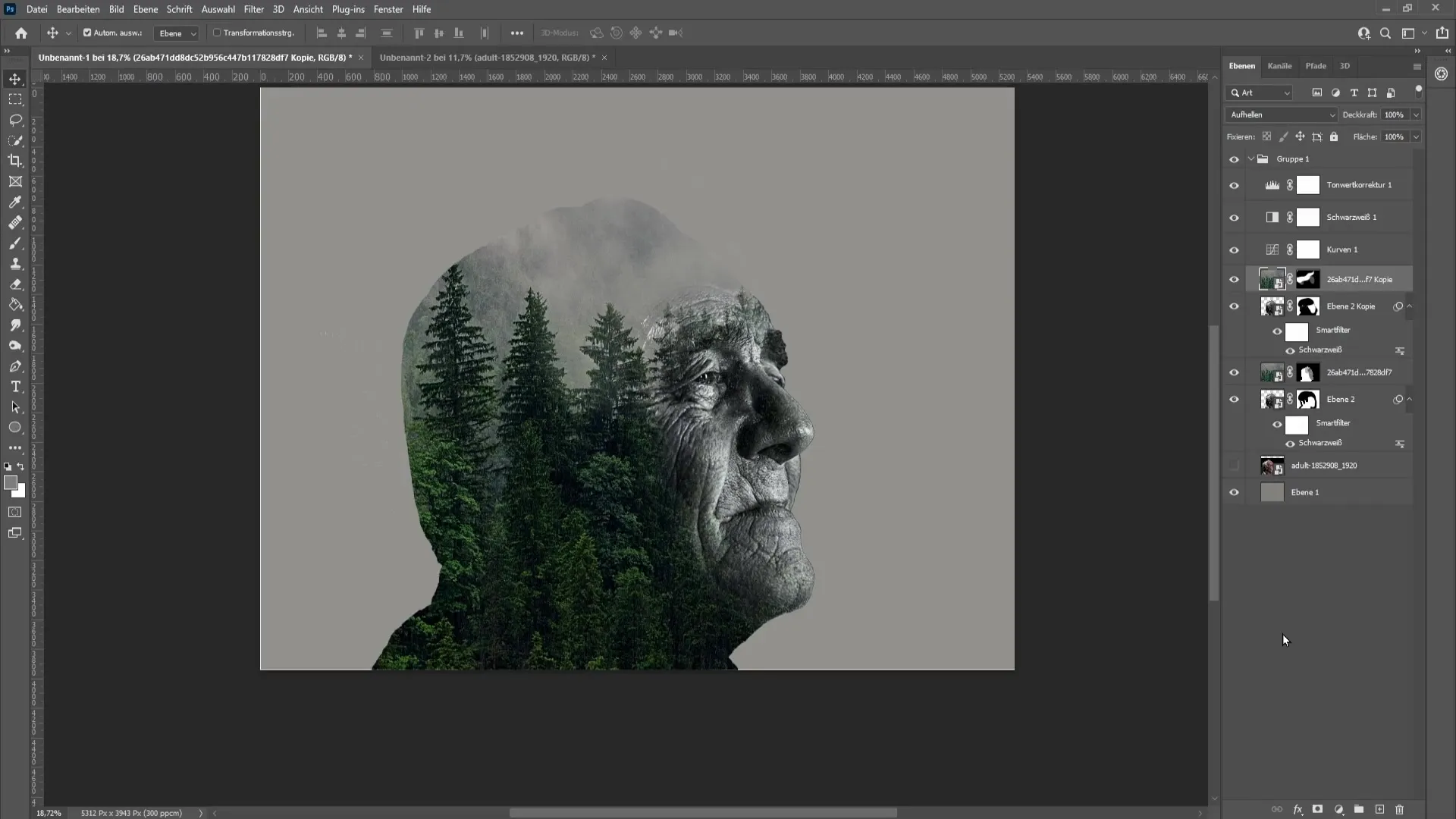Switch to the Pfade tab
The image size is (1456, 819).
pos(1316,66)
